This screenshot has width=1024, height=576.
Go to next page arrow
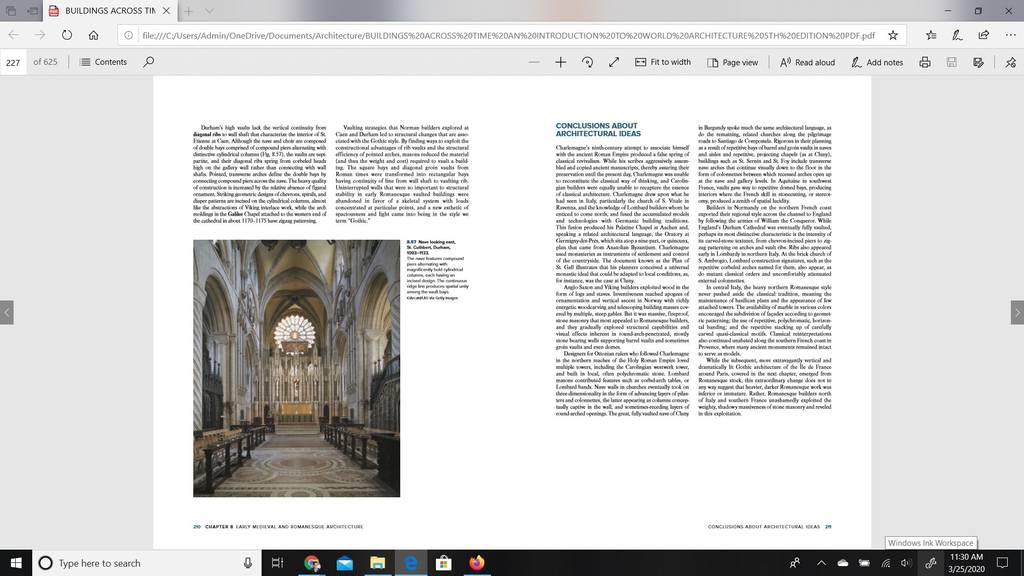[1017, 312]
